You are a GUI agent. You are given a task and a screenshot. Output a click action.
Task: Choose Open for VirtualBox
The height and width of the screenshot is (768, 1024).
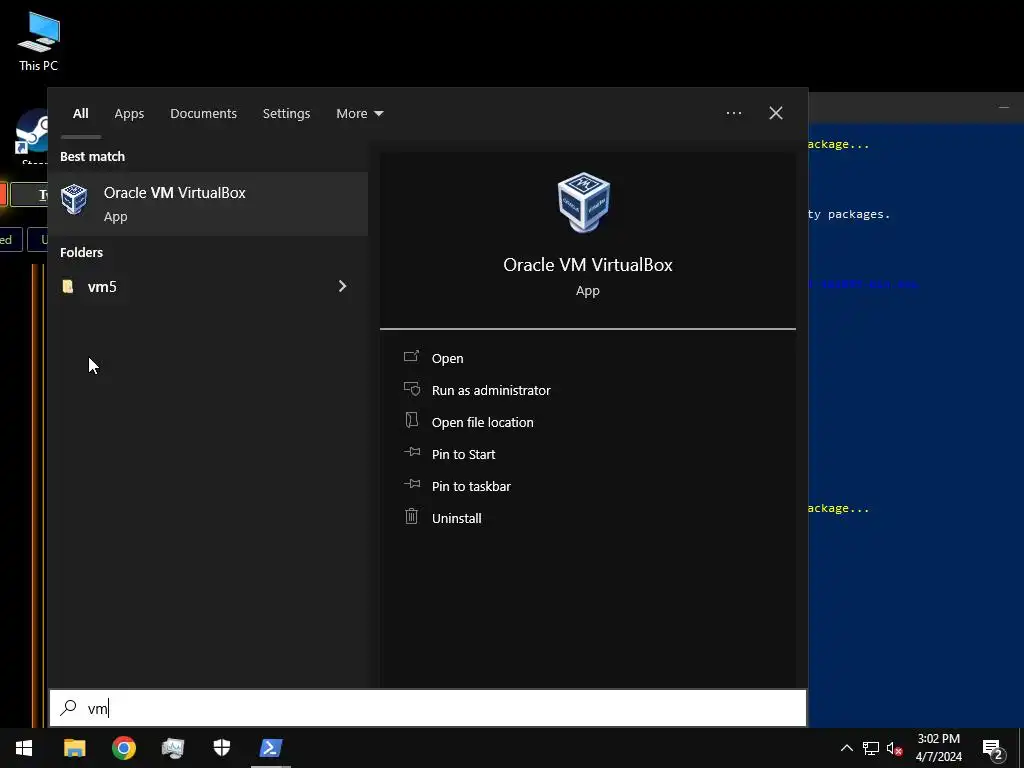(447, 359)
